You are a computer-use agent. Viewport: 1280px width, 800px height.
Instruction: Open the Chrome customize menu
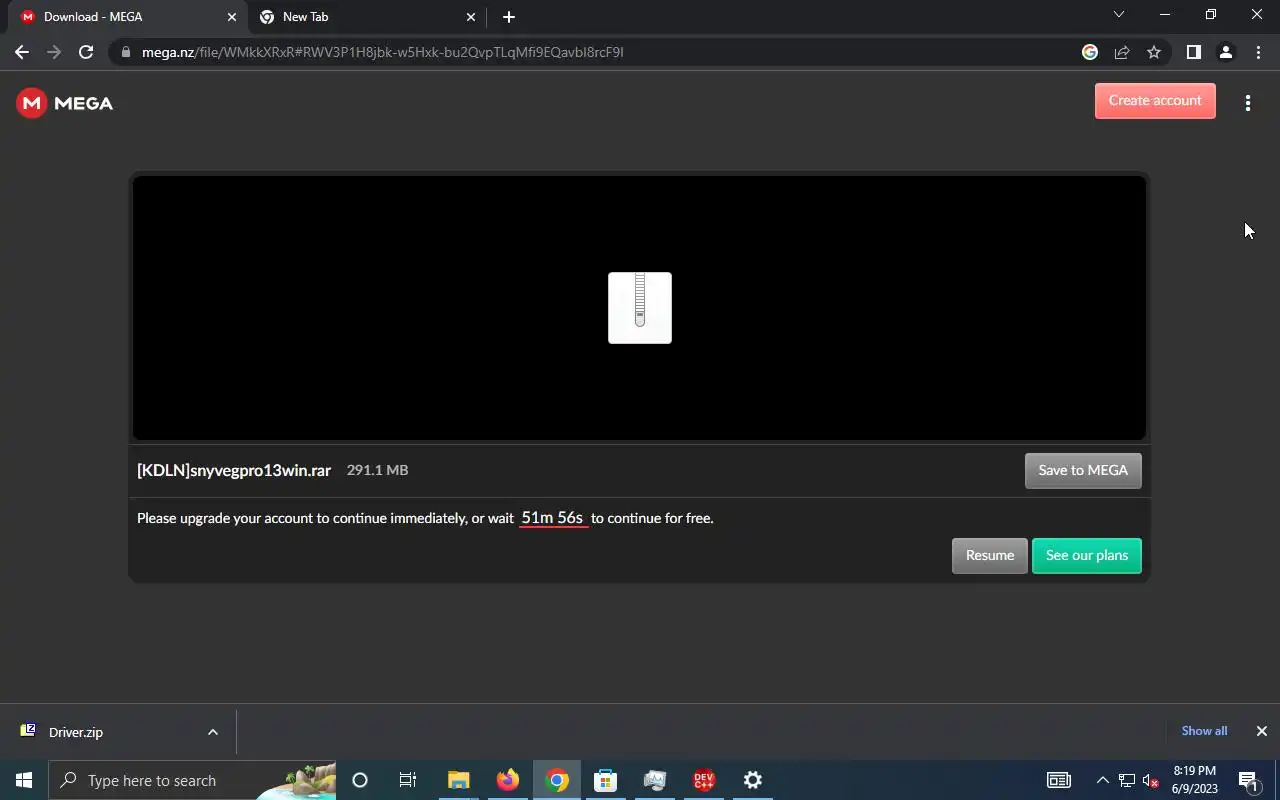pyautogui.click(x=1258, y=52)
